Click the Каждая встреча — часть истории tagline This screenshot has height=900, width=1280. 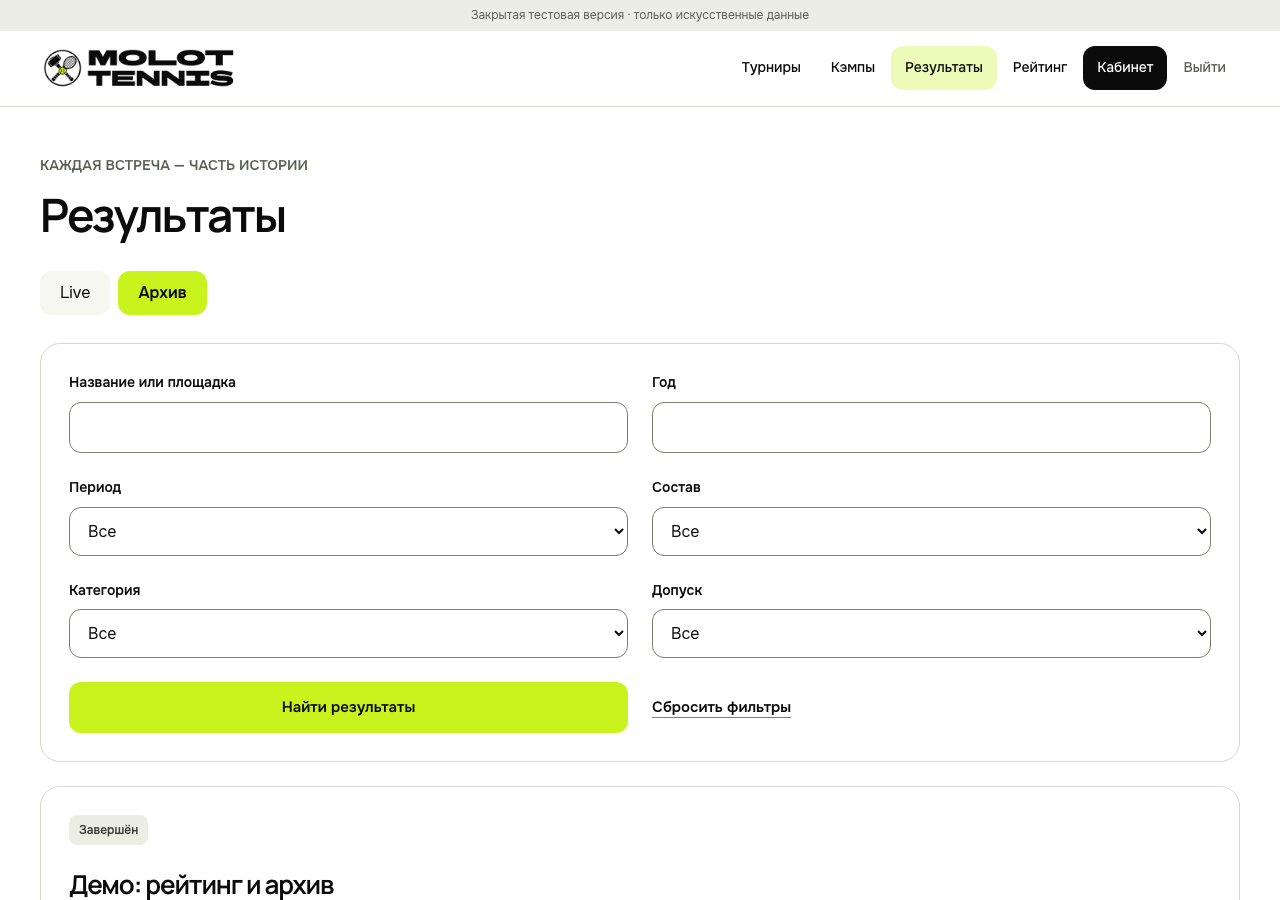174,165
